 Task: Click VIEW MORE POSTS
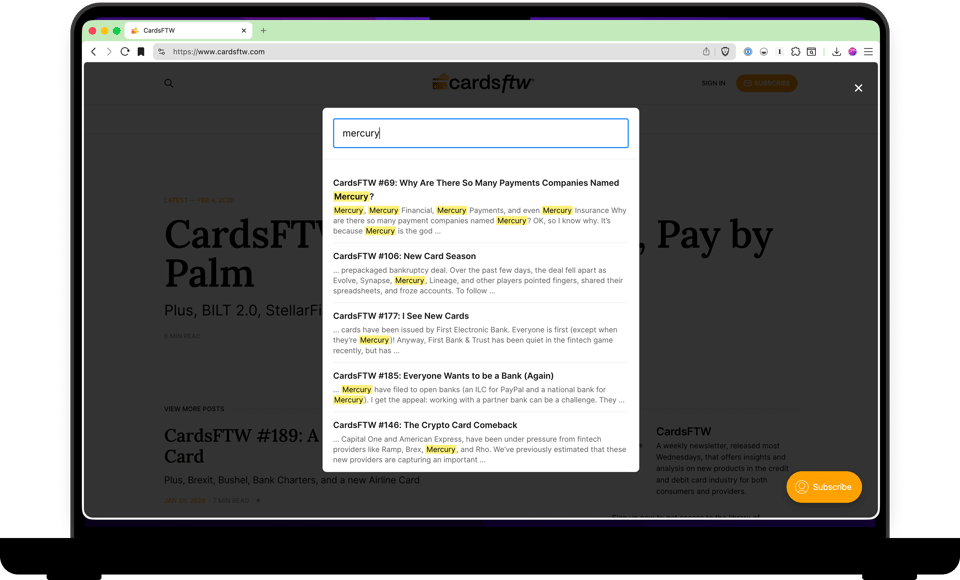tap(194, 409)
